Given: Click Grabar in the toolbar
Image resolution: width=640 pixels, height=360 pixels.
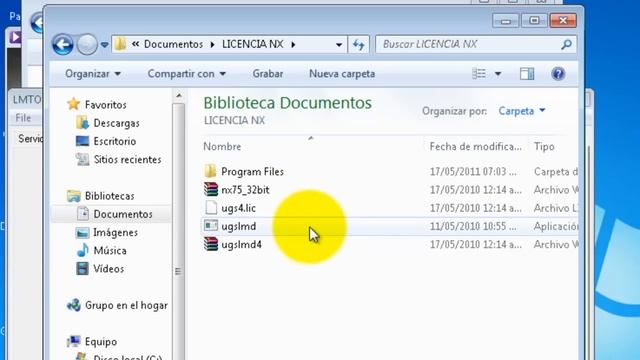Looking at the screenshot, I should click(268, 74).
